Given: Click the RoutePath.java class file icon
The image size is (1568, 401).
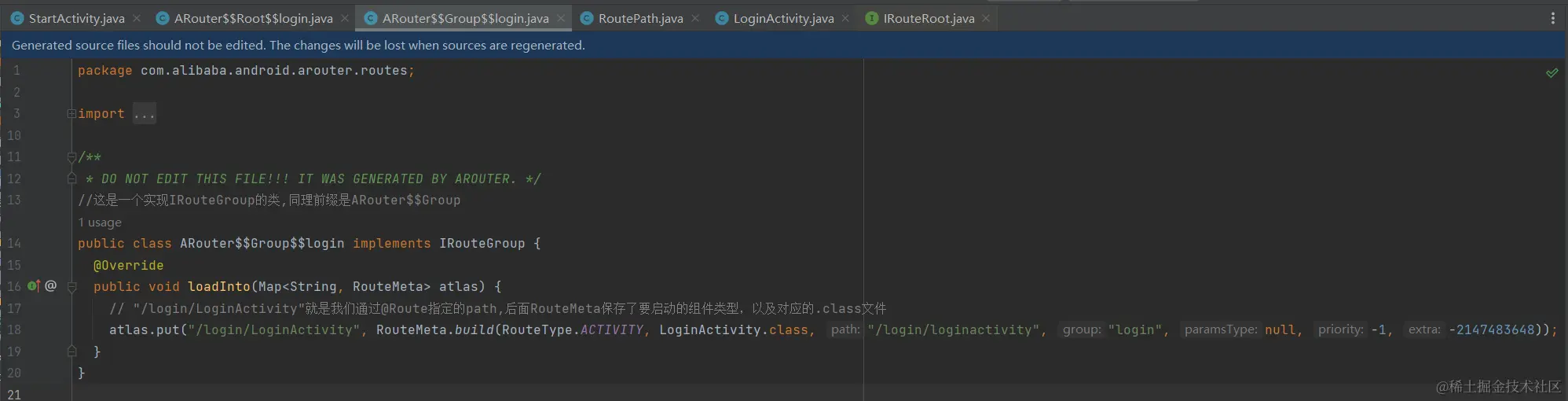Looking at the screenshot, I should click(x=586, y=18).
